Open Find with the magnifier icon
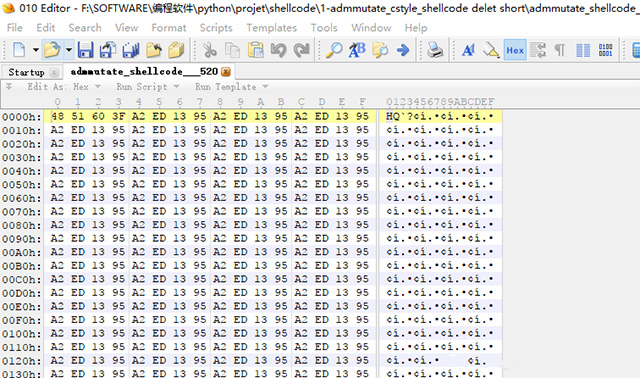The height and width of the screenshot is (378, 640). point(334,50)
